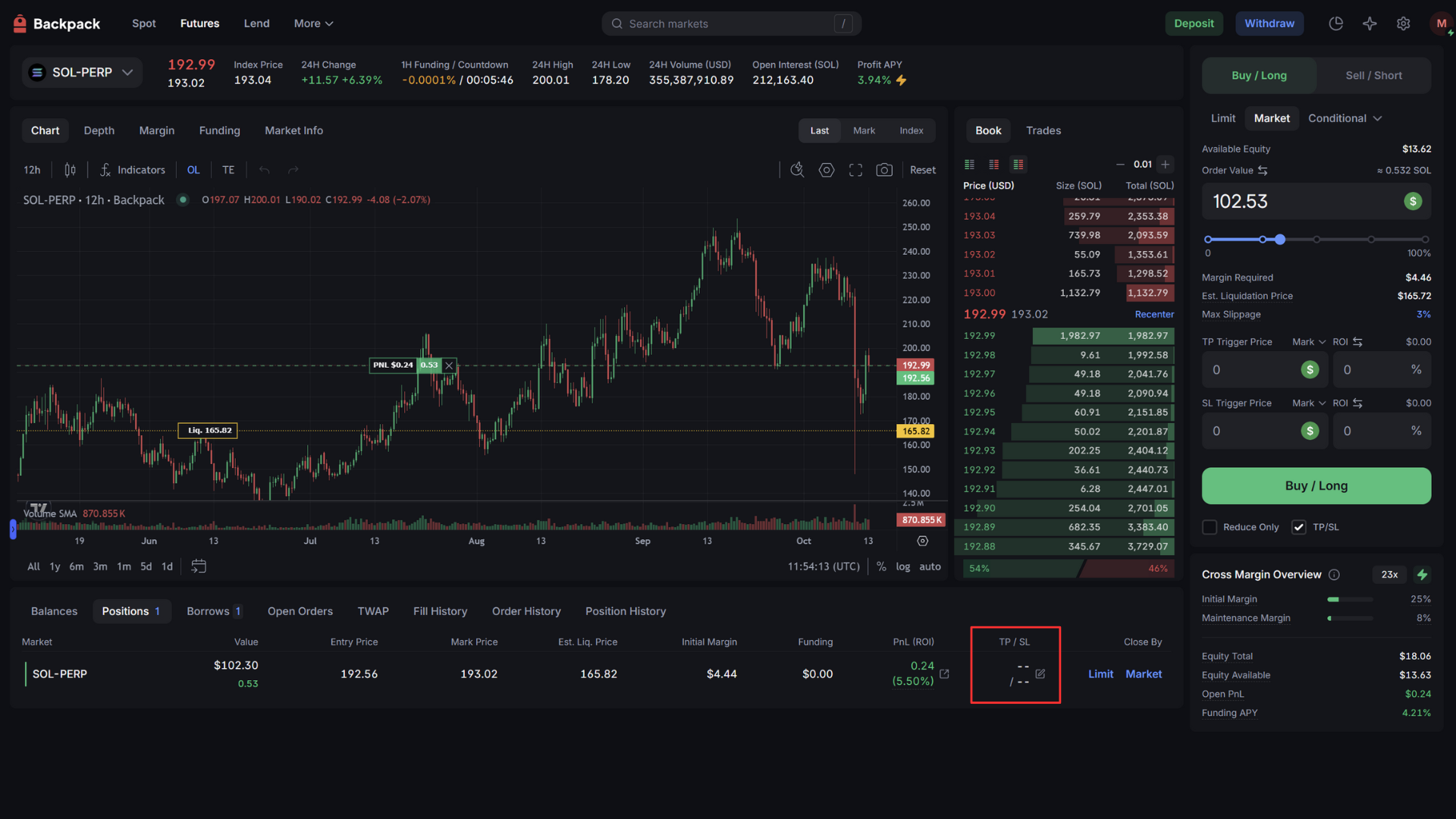Screen dimensions: 1456x819
Task: Expand the More navigation menu
Action: click(313, 24)
